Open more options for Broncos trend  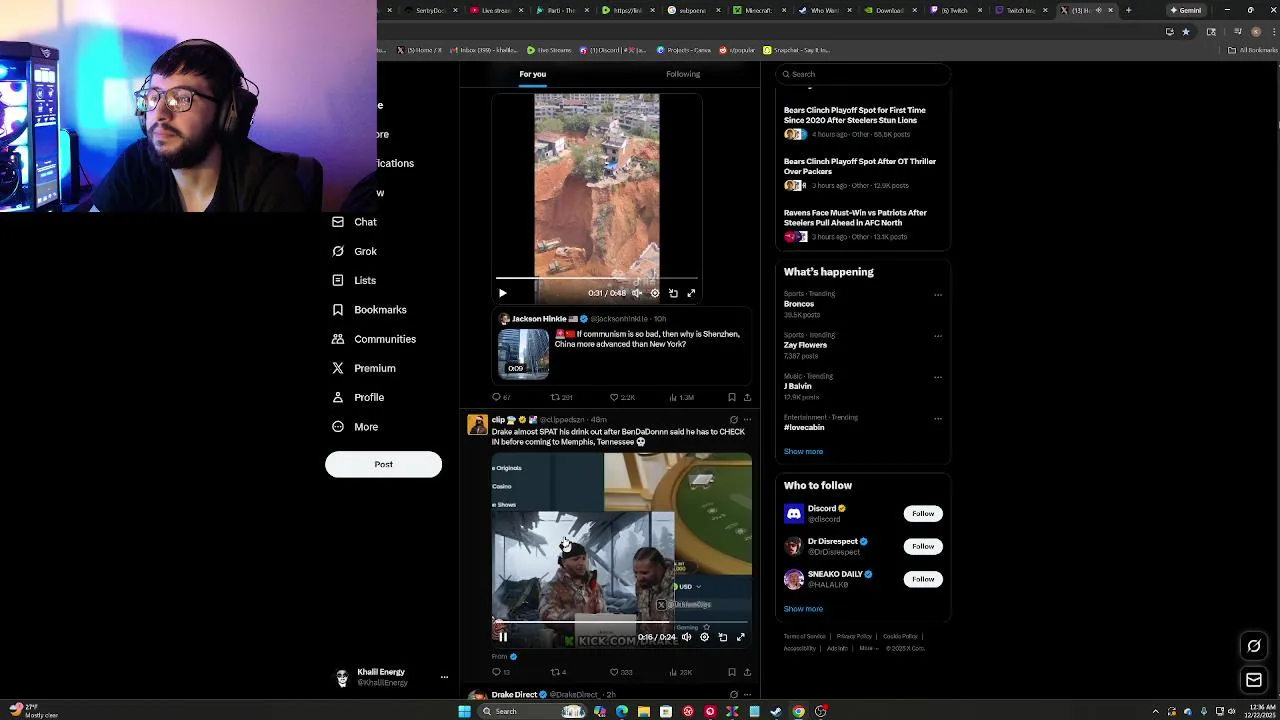(937, 295)
